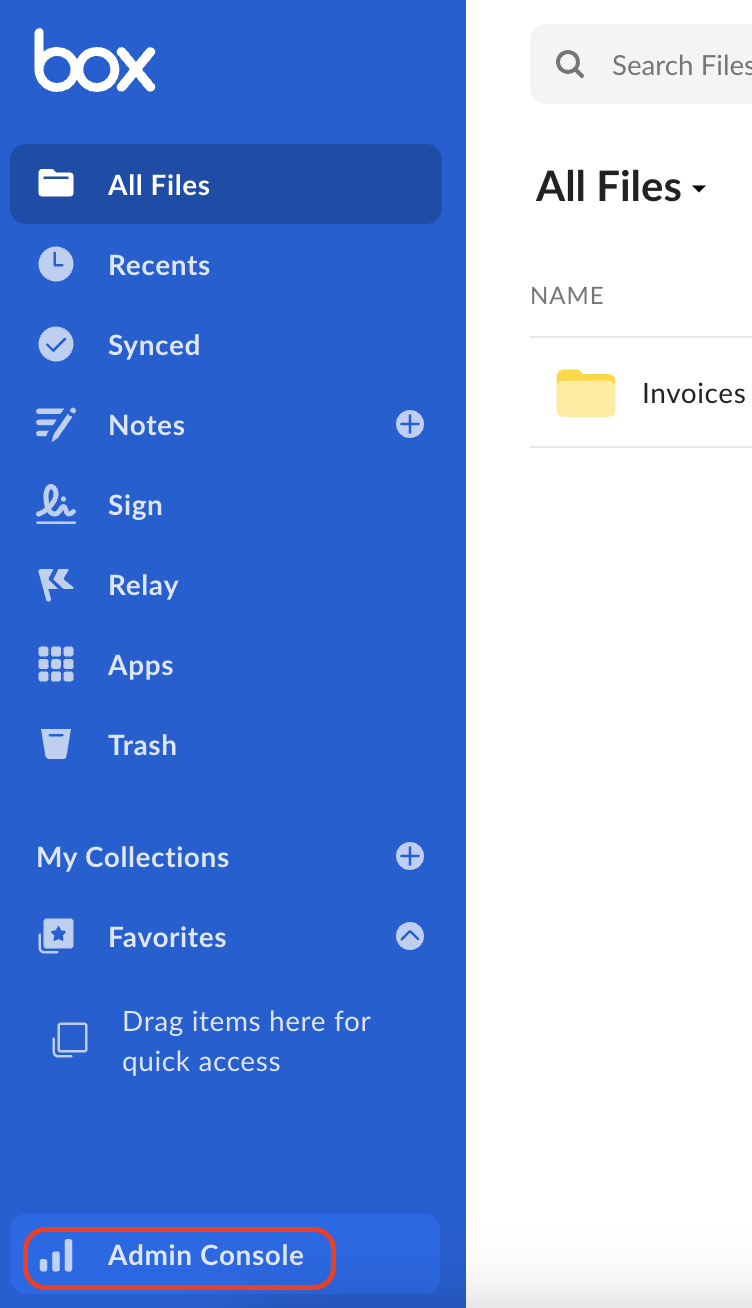This screenshot has width=752, height=1308.
Task: Collapse the Favorites section with the chevron
Action: coord(410,936)
